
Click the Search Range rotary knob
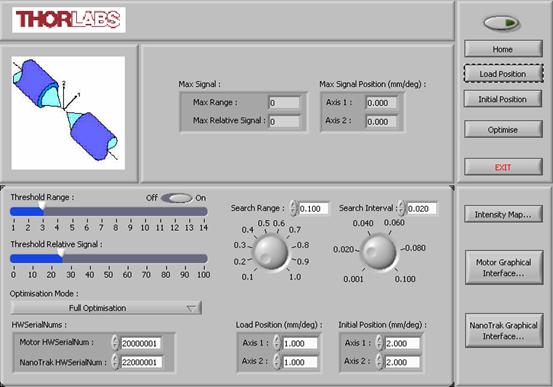(271, 252)
